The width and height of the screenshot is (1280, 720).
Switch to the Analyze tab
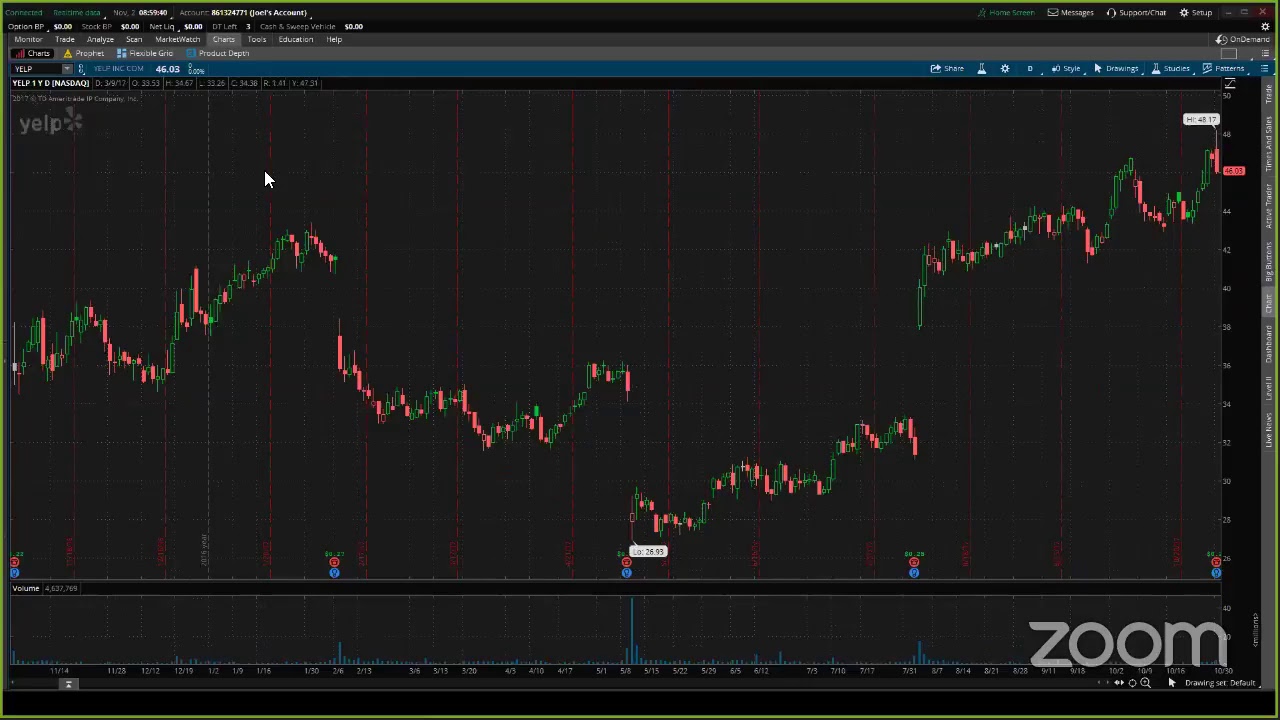(100, 40)
